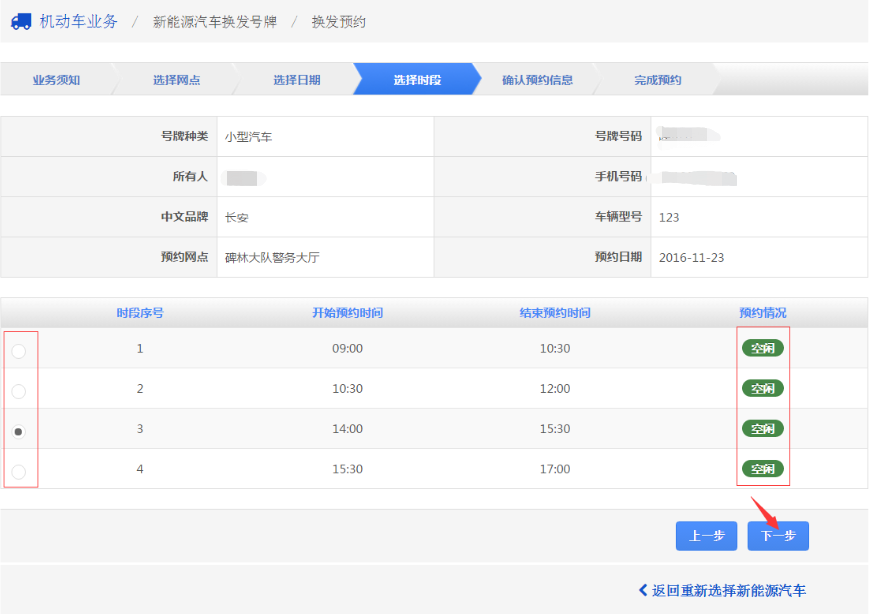This screenshot has height=614, width=870.
Task: Go to the 选择网点 step
Action: (176, 80)
